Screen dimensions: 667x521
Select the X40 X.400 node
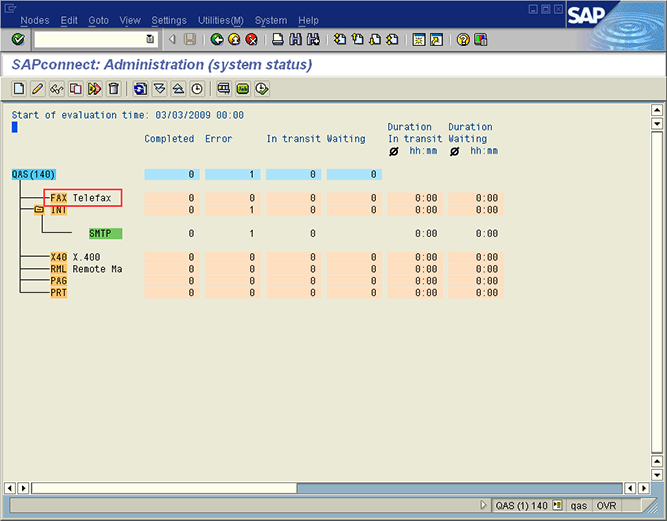pyautogui.click(x=75, y=257)
